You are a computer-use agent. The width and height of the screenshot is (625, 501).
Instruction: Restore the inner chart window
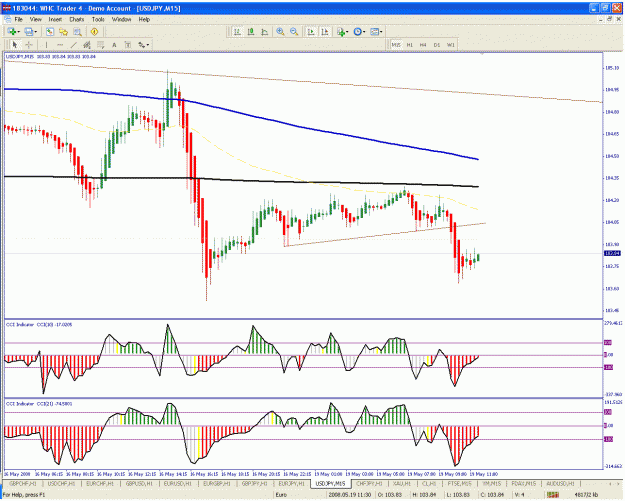[x=609, y=19]
